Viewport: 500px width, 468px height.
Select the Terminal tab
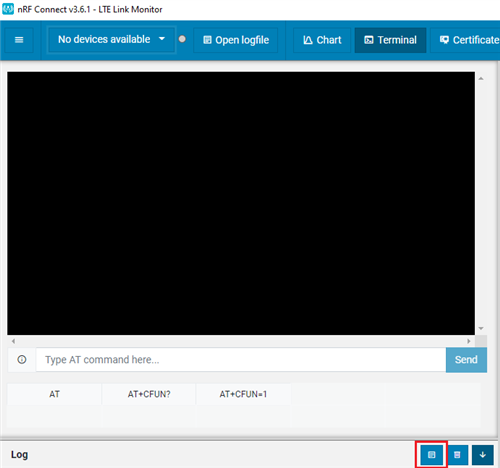[x=390, y=40]
